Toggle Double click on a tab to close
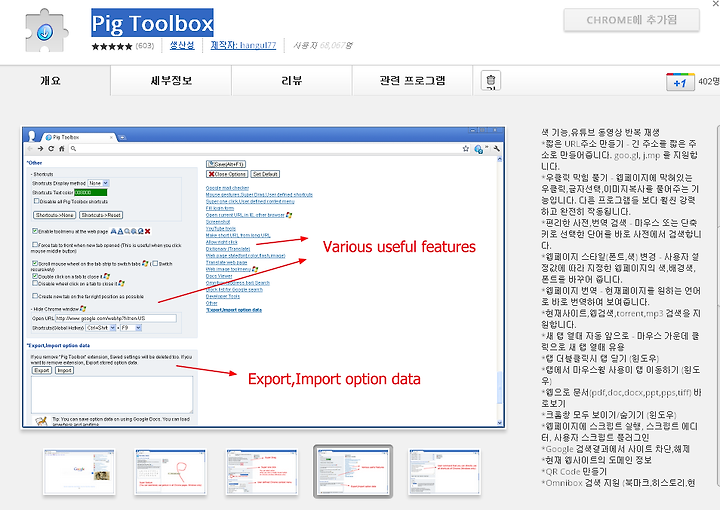This screenshot has height=510, width=720. click(35, 276)
